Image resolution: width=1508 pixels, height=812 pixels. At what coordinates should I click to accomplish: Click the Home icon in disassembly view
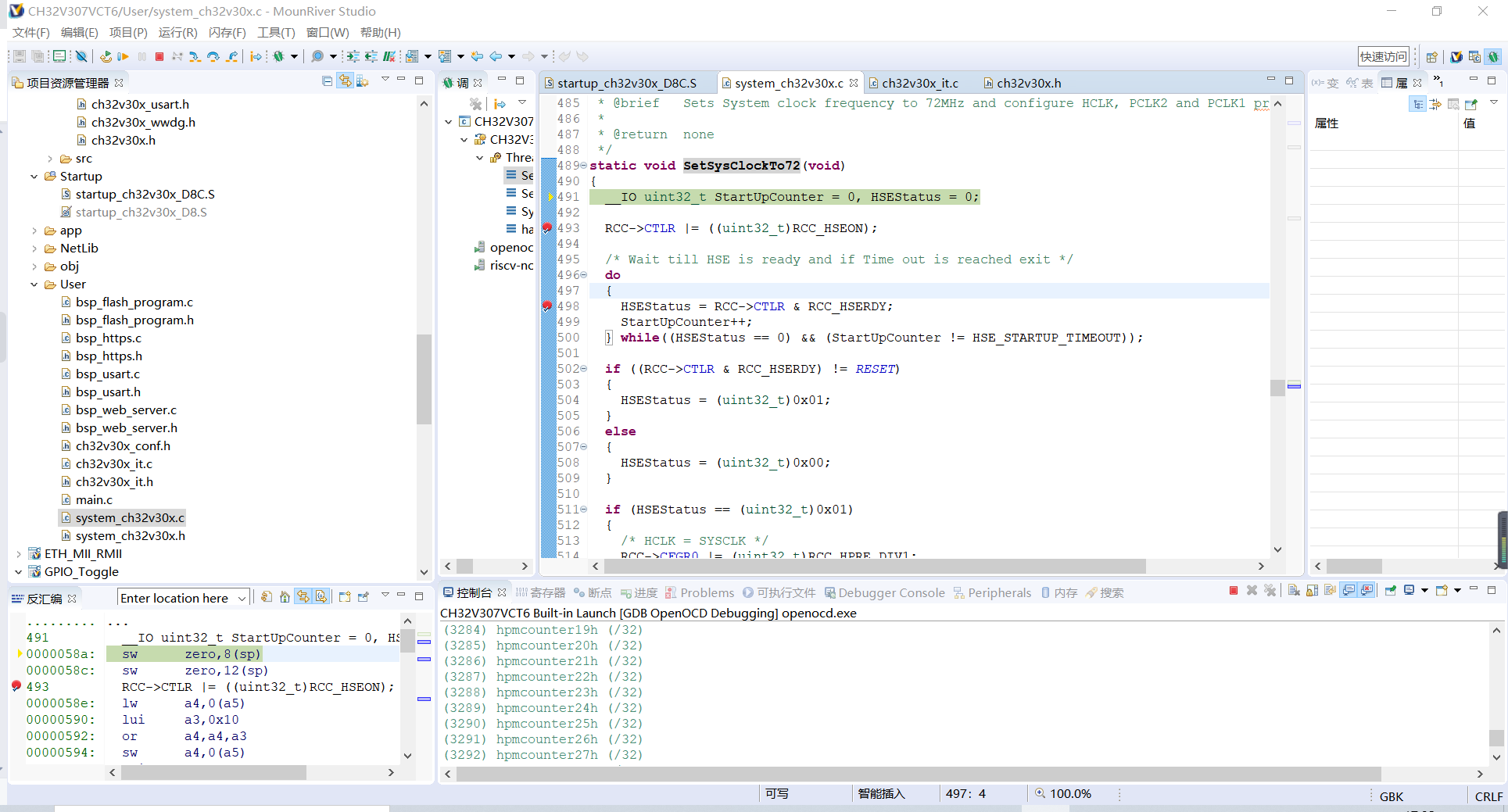pyautogui.click(x=285, y=597)
